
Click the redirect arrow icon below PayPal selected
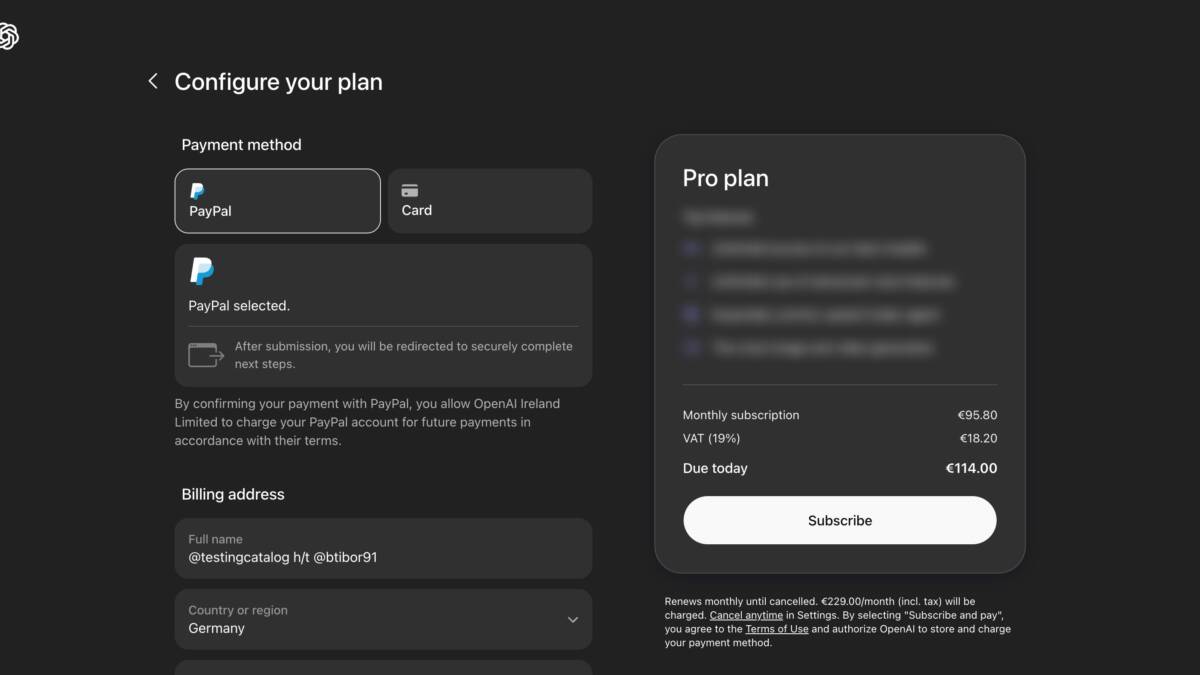tap(206, 353)
